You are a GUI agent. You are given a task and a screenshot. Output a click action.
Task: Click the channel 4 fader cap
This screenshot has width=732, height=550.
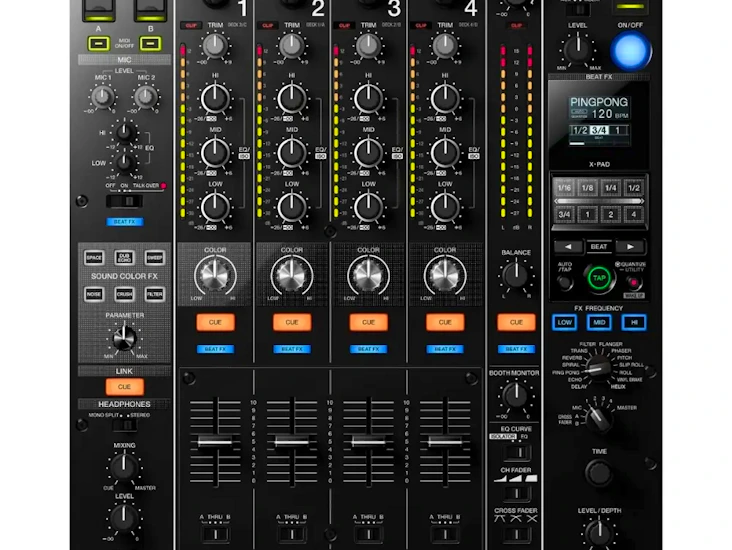click(x=445, y=441)
